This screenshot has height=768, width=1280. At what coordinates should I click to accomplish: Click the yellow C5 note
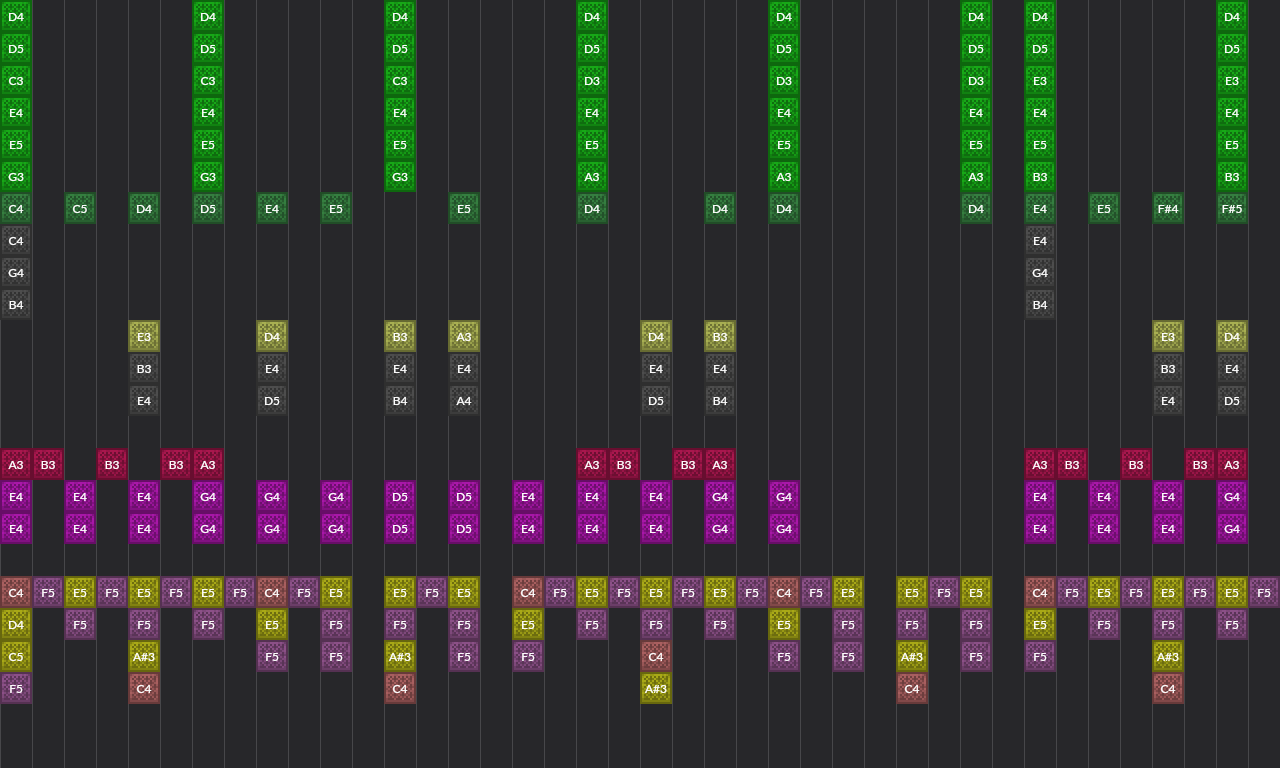(16, 657)
